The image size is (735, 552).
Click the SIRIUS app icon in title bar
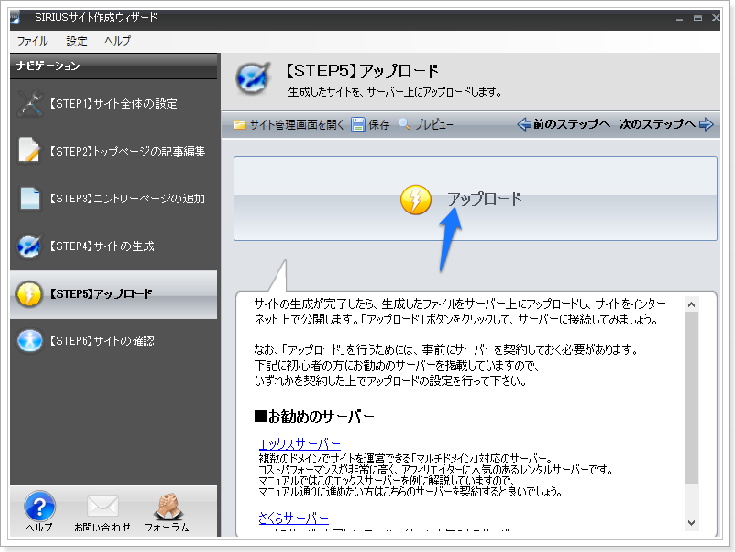15,17
